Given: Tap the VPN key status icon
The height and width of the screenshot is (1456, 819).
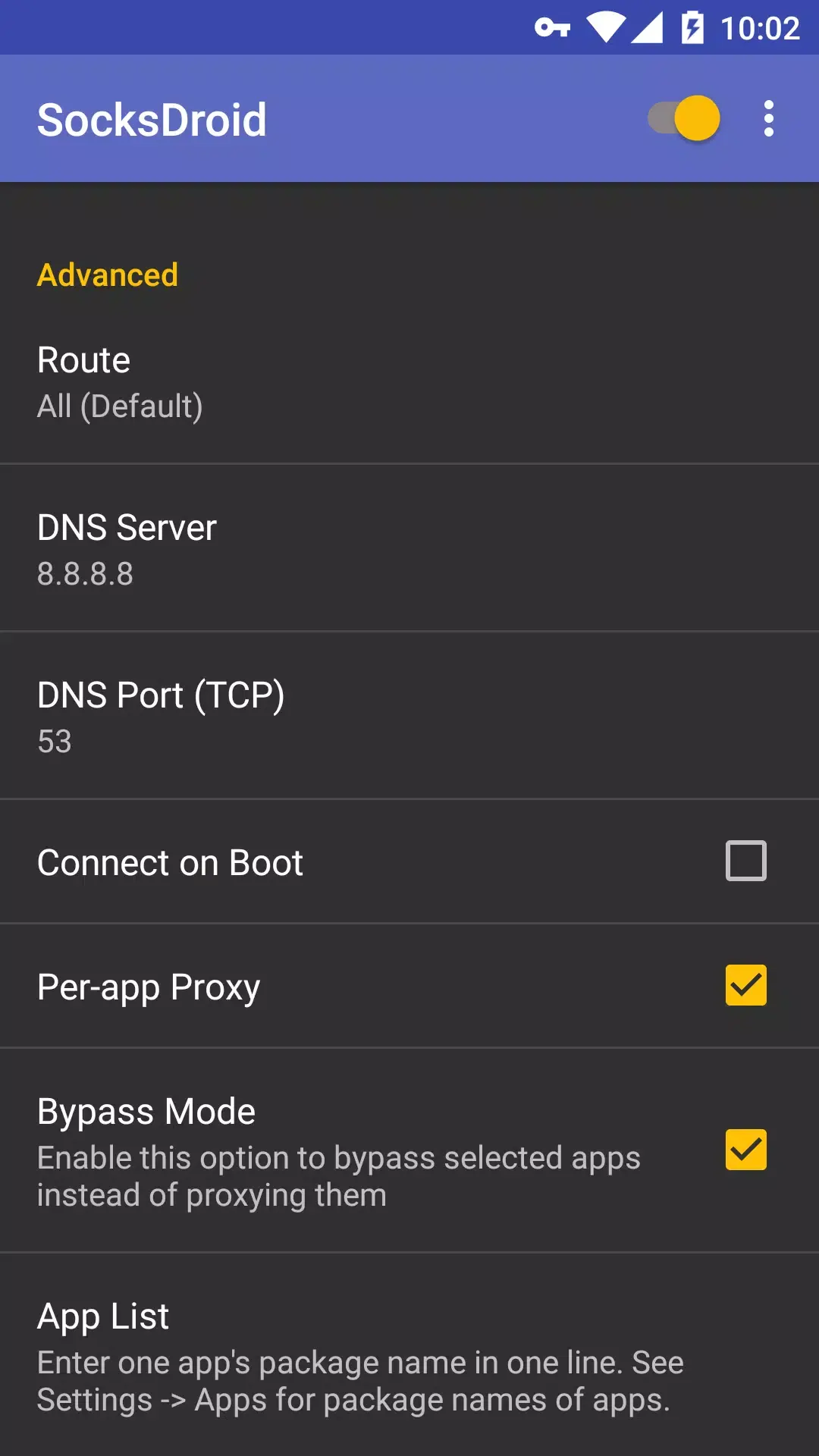Looking at the screenshot, I should 552,28.
